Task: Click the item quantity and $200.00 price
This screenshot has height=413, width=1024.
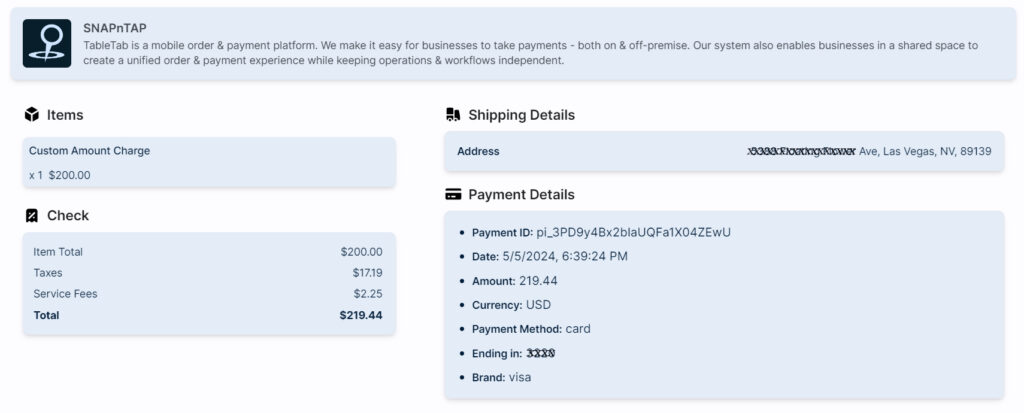Action: [60, 175]
